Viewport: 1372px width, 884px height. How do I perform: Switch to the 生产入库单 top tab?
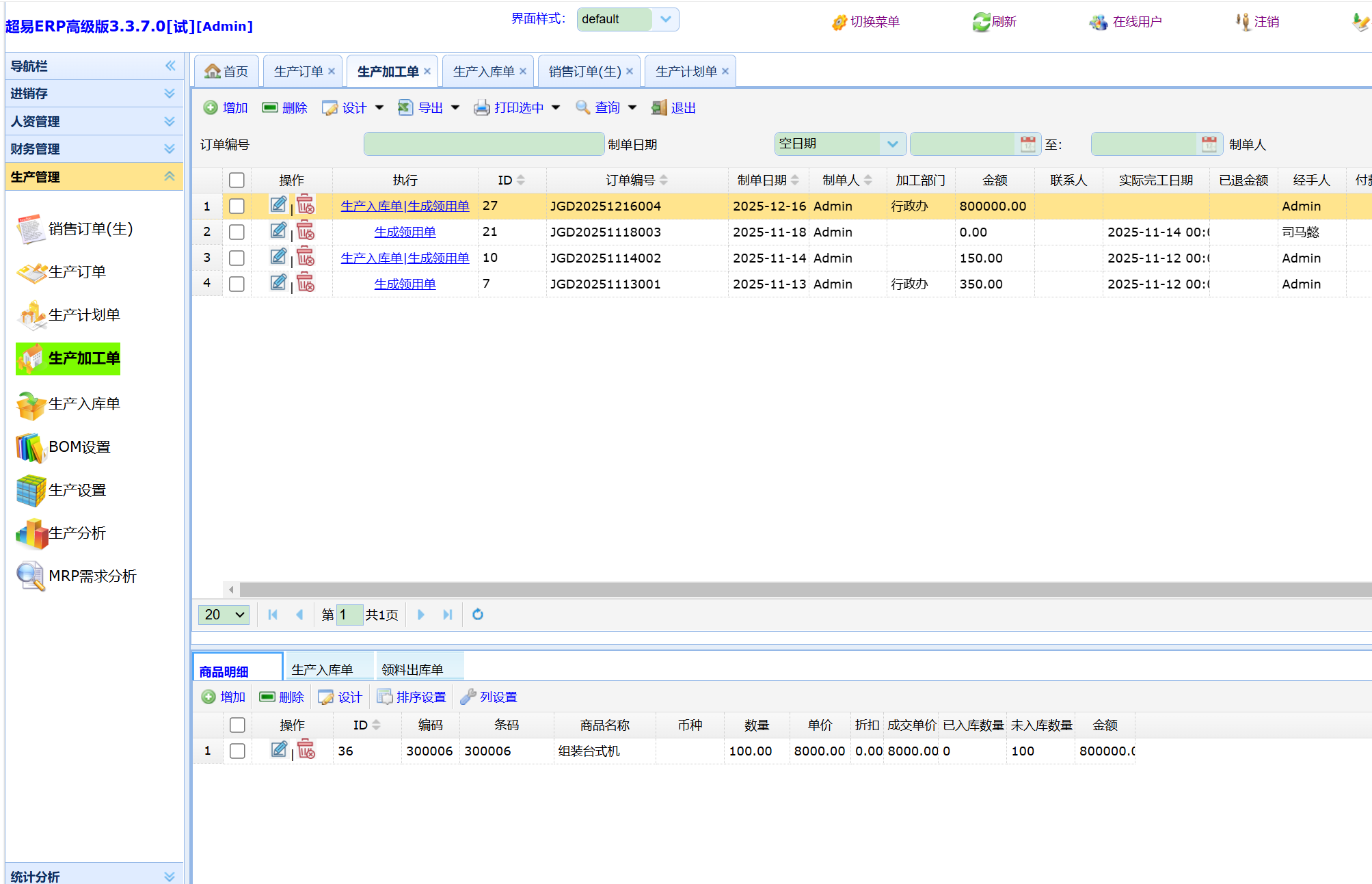pyautogui.click(x=483, y=71)
